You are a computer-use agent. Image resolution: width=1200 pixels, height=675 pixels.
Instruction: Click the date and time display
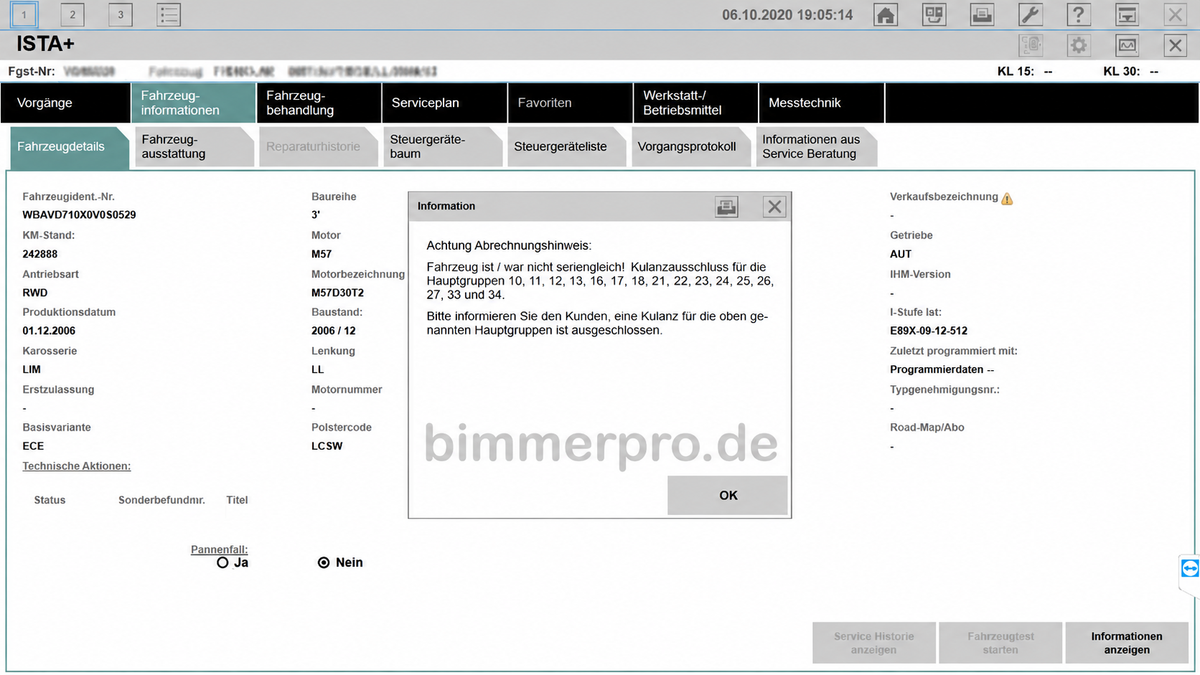pyautogui.click(x=788, y=15)
